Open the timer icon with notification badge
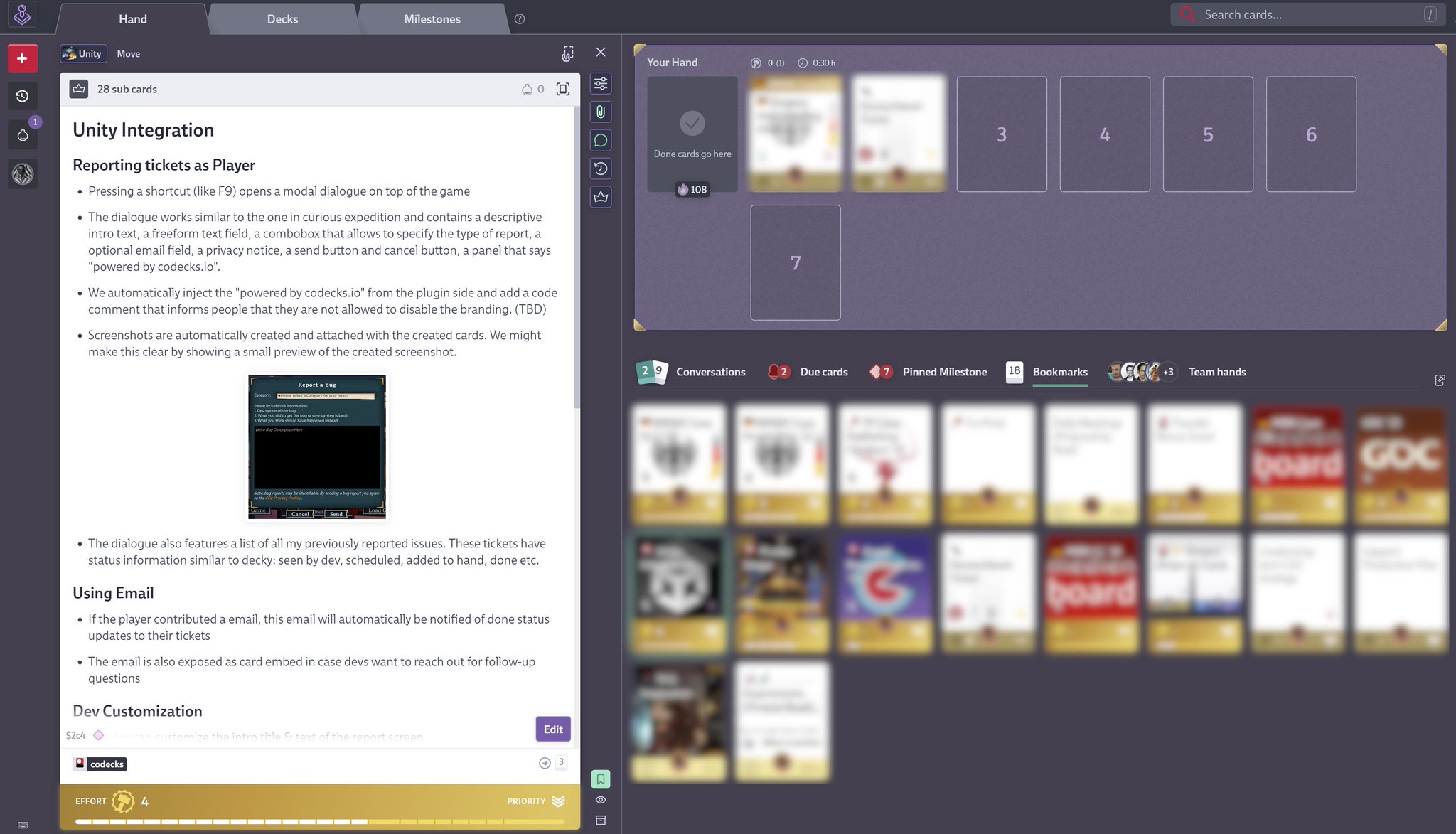 23,134
